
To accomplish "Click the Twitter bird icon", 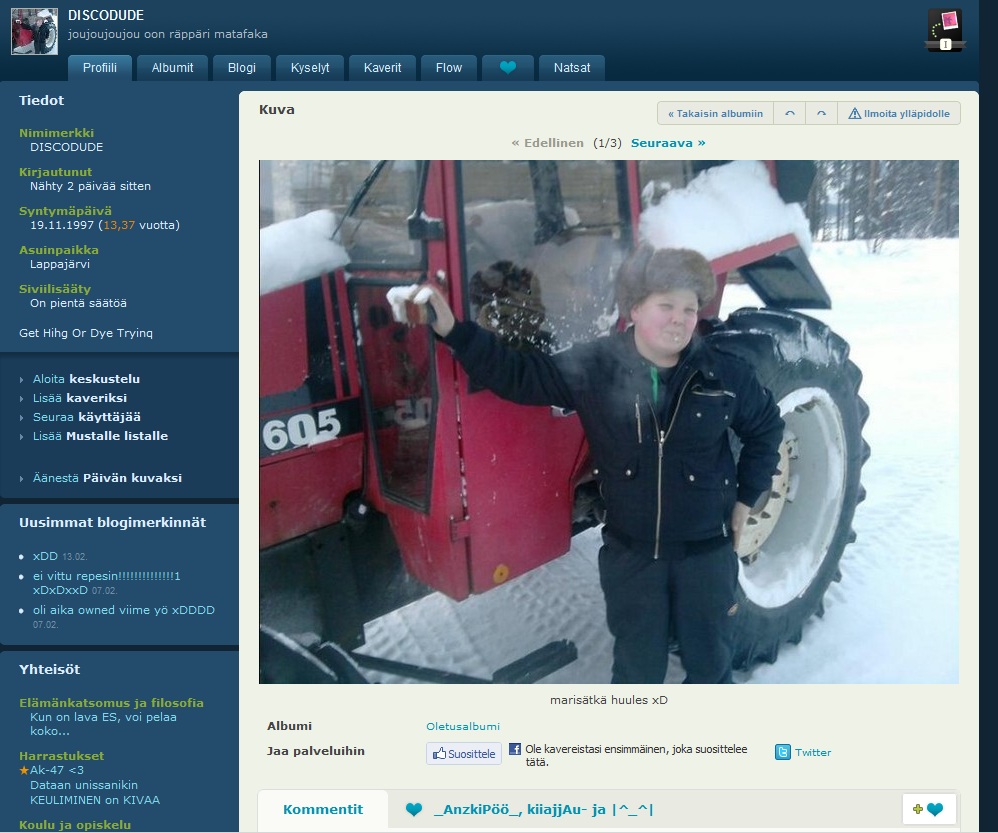I will tap(782, 752).
